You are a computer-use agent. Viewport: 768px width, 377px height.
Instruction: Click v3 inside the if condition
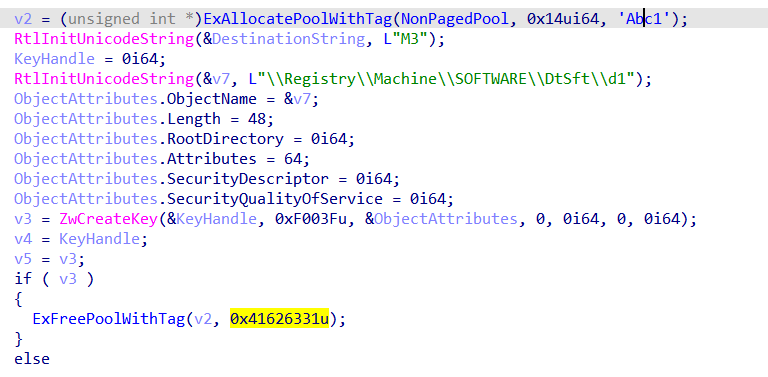68,279
